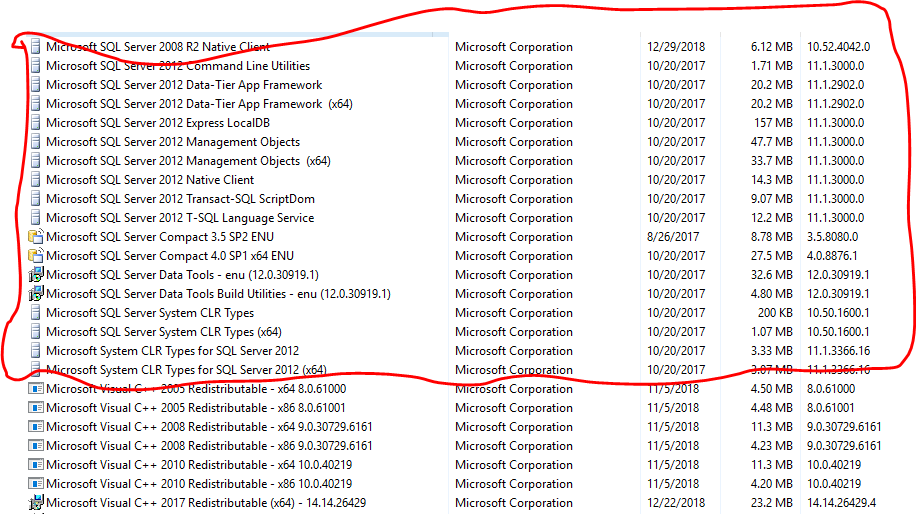Select Microsoft SQL Server 2012 Transact-SQL ScriptDom
916x514 pixels.
181,199
